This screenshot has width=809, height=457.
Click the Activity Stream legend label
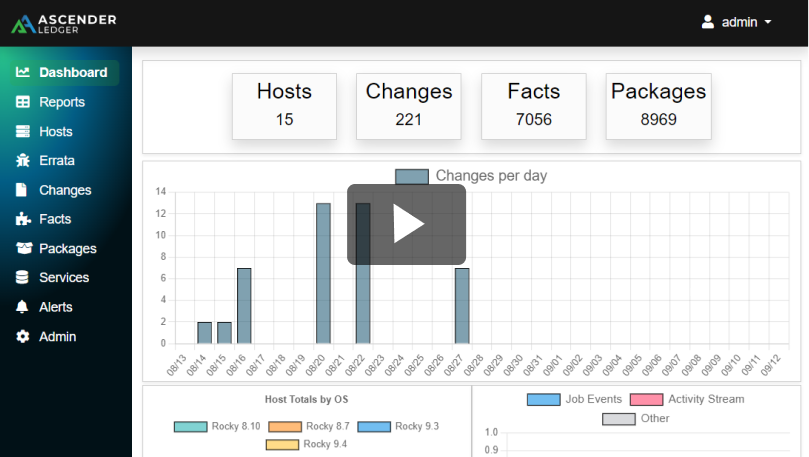point(706,399)
